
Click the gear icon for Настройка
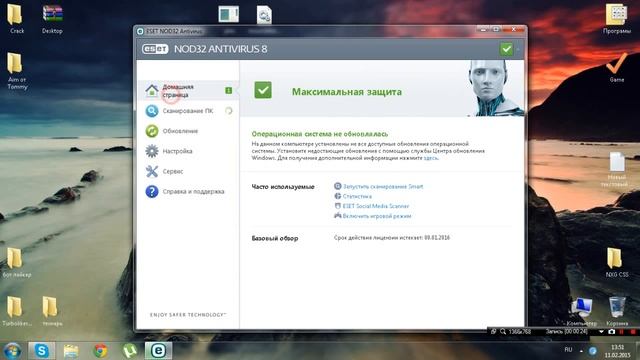pyautogui.click(x=152, y=151)
